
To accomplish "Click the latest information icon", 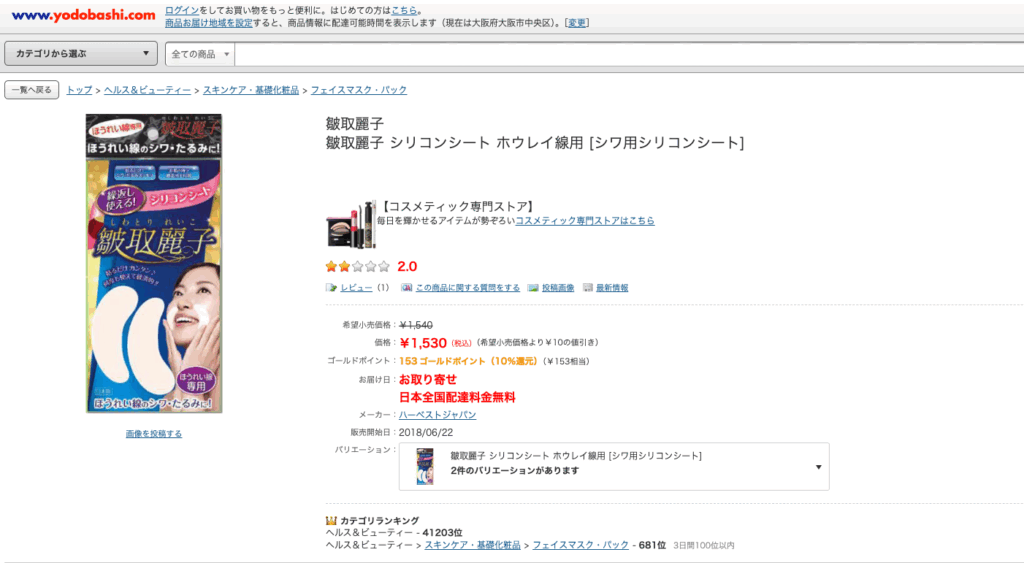I will click(588, 287).
